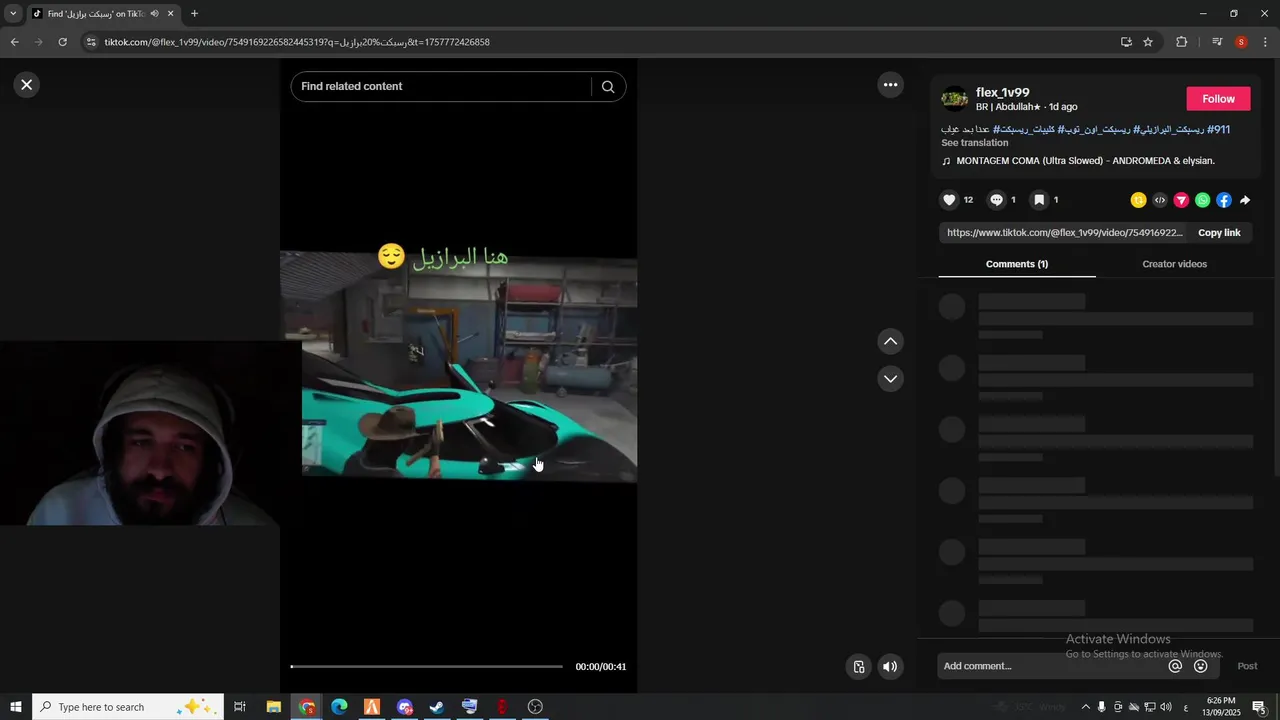Open File Explorer from the taskbar

click(x=273, y=707)
